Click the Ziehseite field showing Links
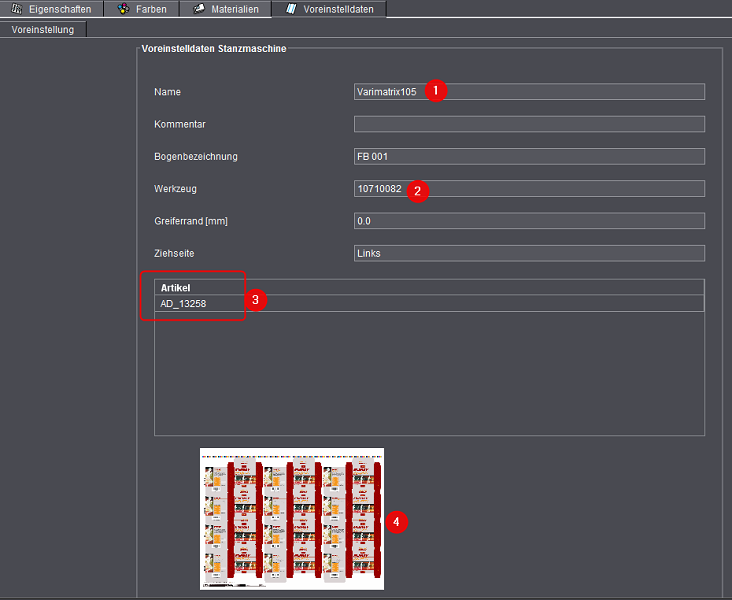This screenshot has height=600, width=732. coord(529,253)
